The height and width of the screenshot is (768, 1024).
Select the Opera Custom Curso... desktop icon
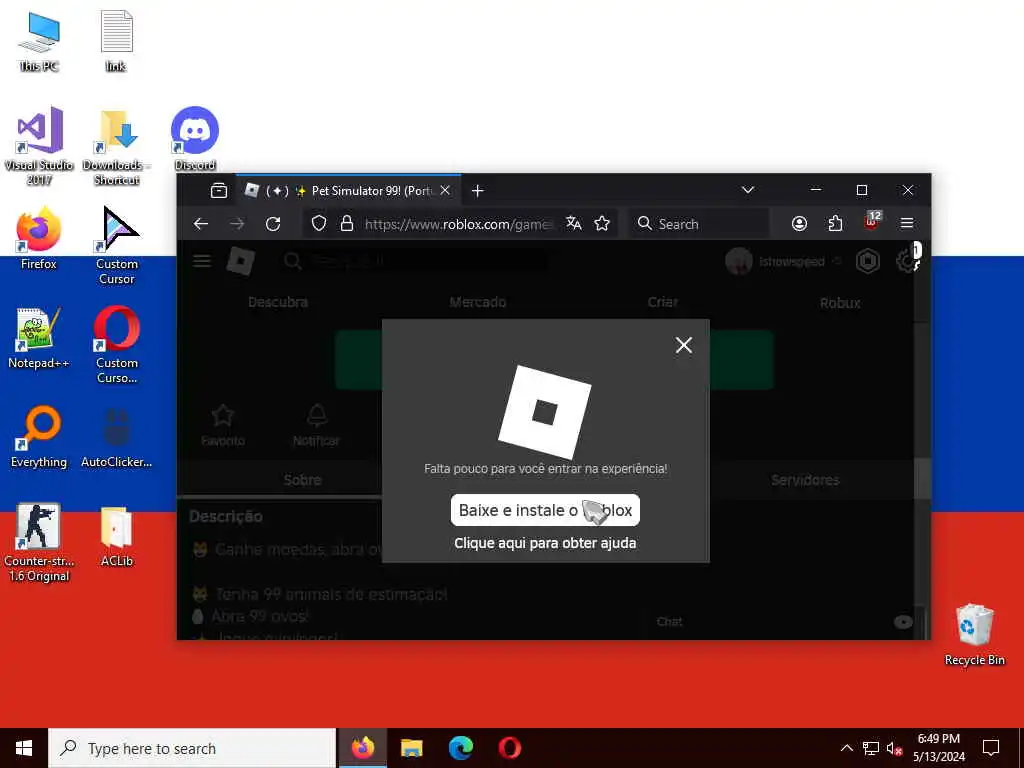116,344
